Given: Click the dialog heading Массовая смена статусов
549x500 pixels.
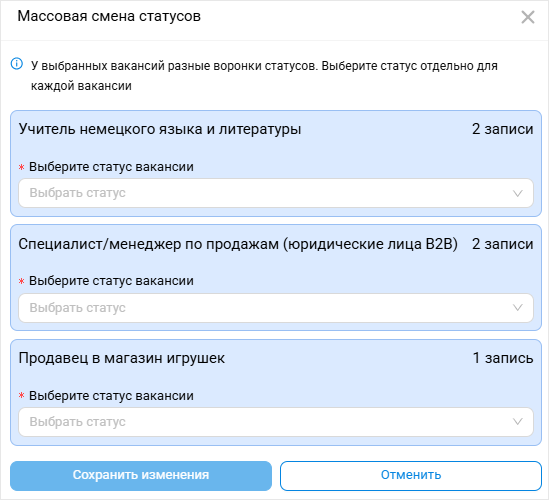Looking at the screenshot, I should tap(109, 16).
